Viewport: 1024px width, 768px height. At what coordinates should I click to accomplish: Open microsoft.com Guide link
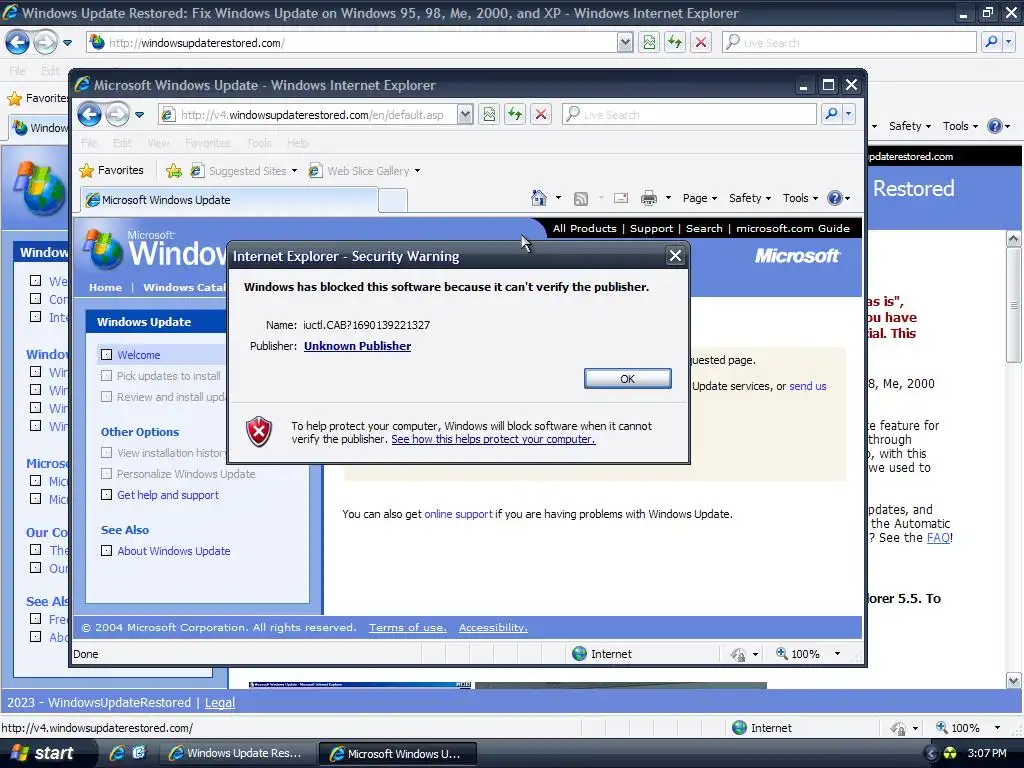click(x=793, y=229)
